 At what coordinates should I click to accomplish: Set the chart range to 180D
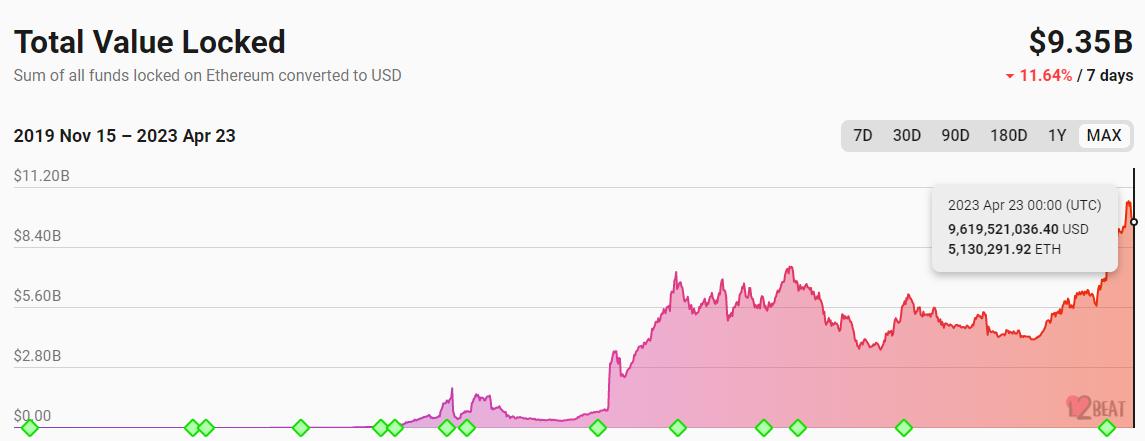click(x=1008, y=136)
